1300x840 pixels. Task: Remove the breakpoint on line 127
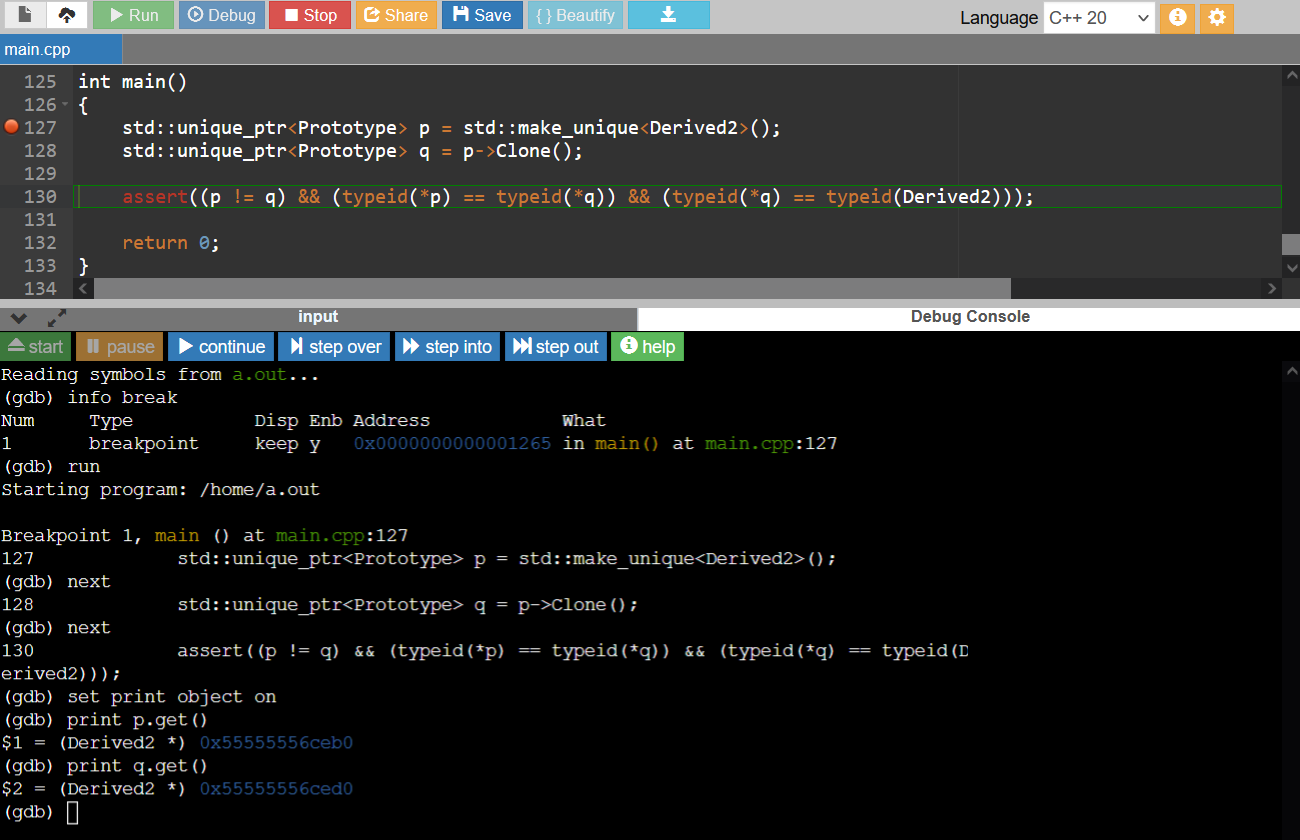tap(11, 127)
